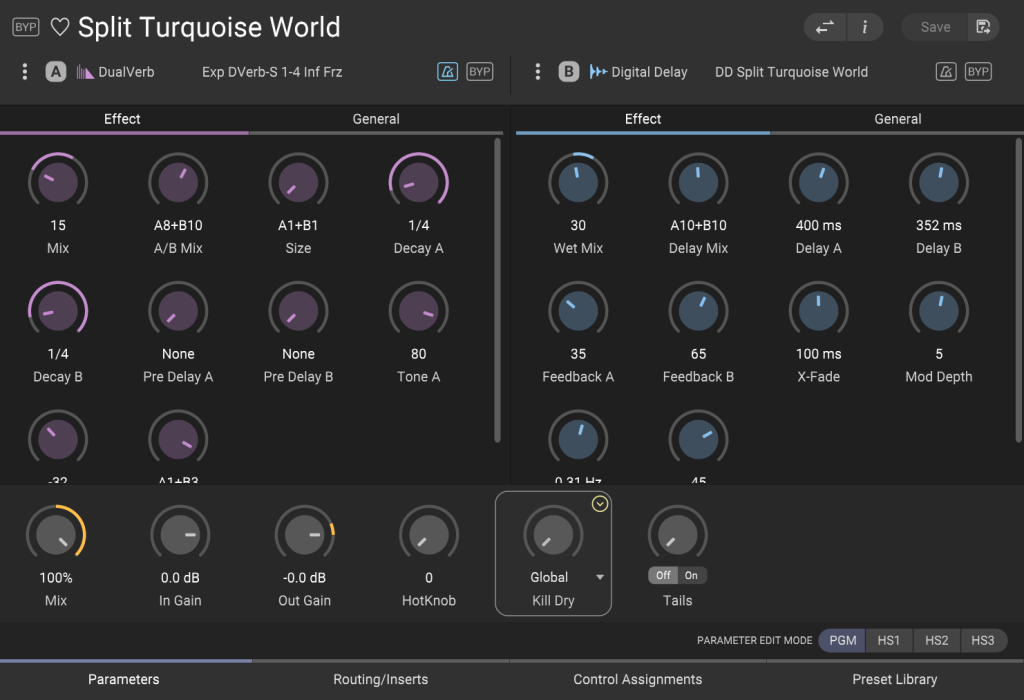Open slot B three-dot options menu
Screen dimensions: 1024x700
(537, 72)
